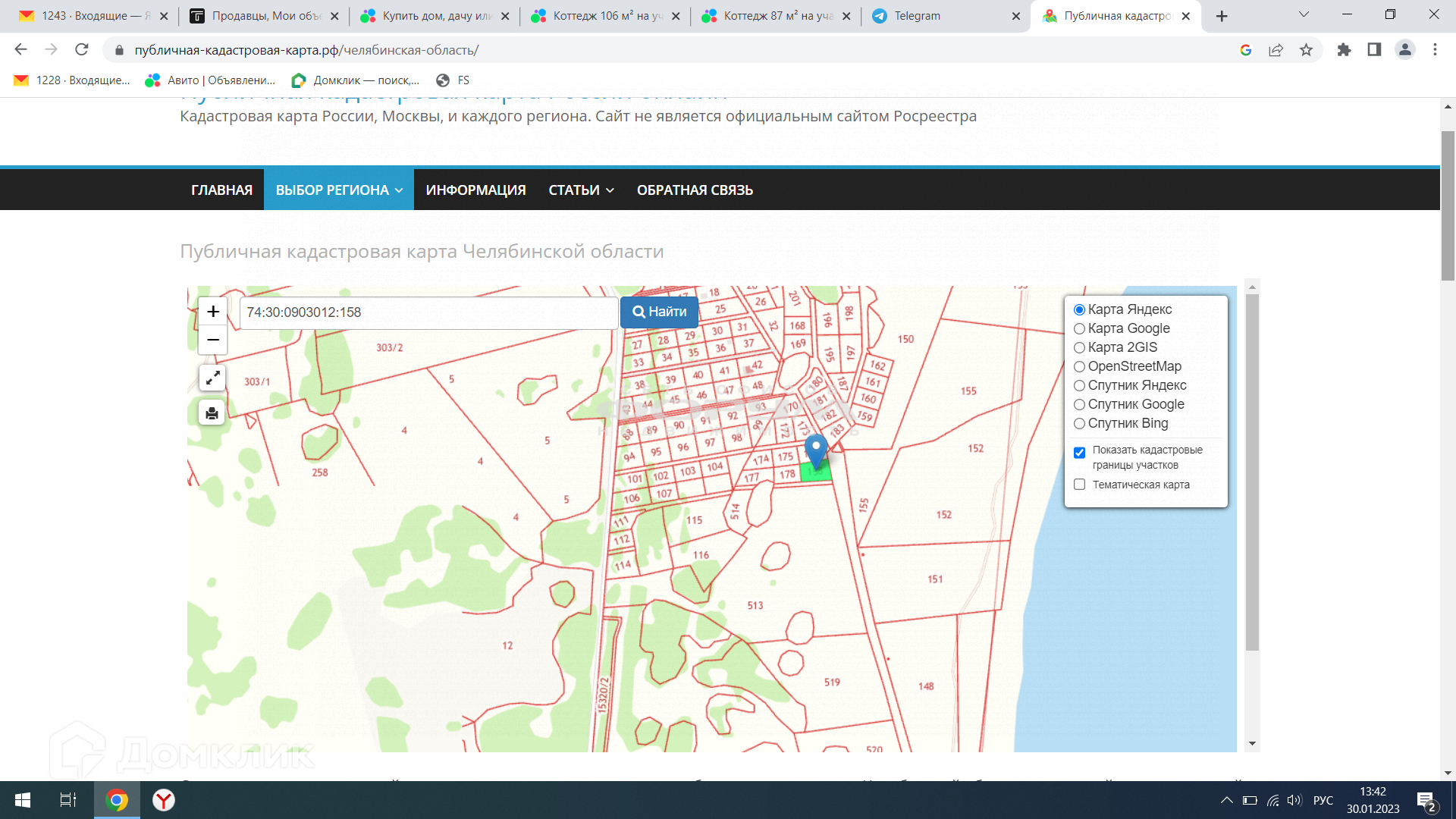
Task: Zoom in on the map with plus button
Action: (x=213, y=312)
